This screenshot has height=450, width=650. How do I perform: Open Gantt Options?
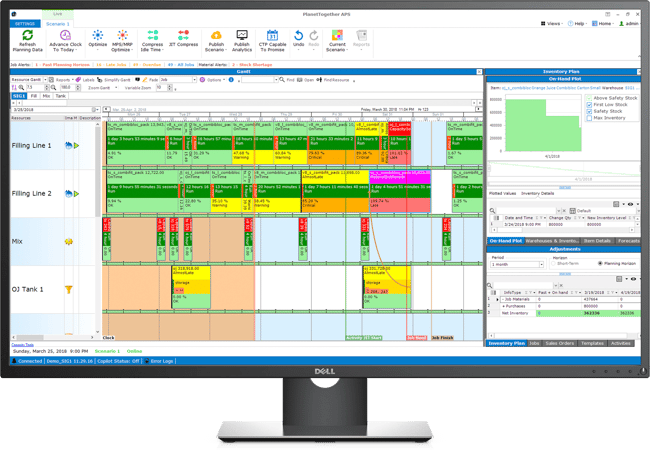212,80
